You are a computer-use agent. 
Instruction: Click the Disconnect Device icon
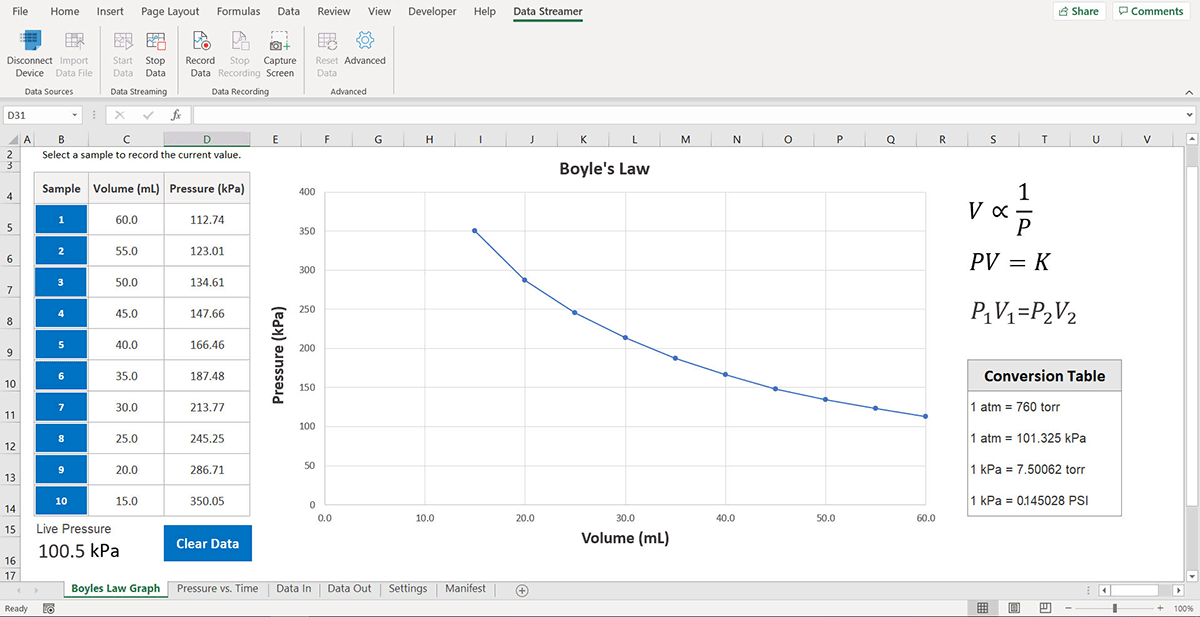click(30, 41)
